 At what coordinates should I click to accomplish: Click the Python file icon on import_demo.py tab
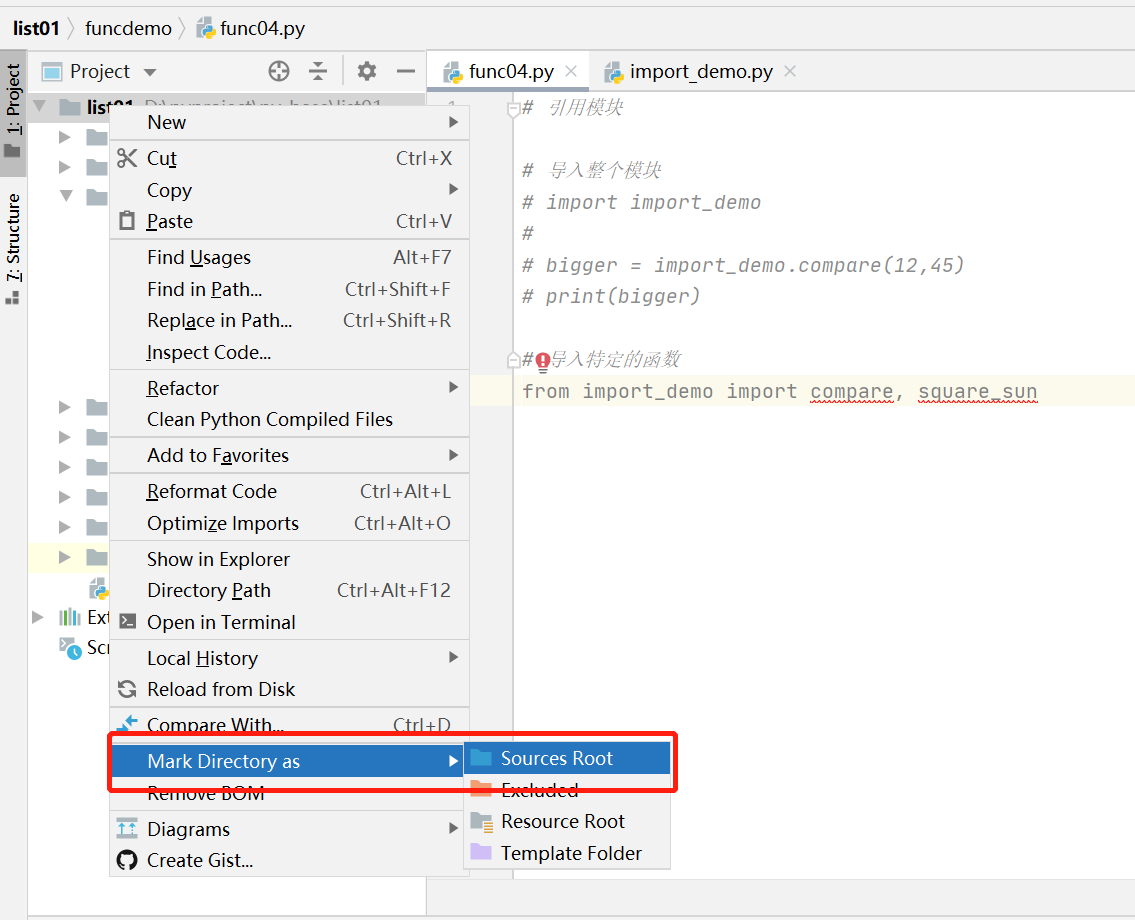click(614, 72)
